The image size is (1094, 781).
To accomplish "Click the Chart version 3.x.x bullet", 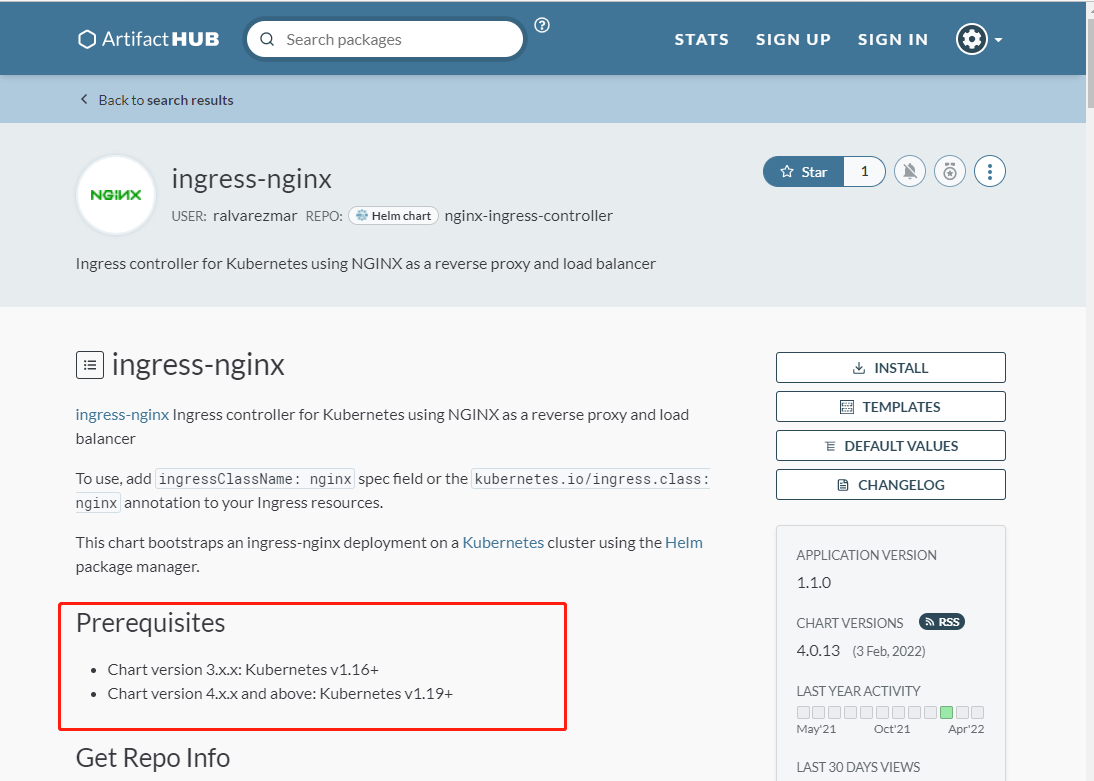I will tap(243, 669).
